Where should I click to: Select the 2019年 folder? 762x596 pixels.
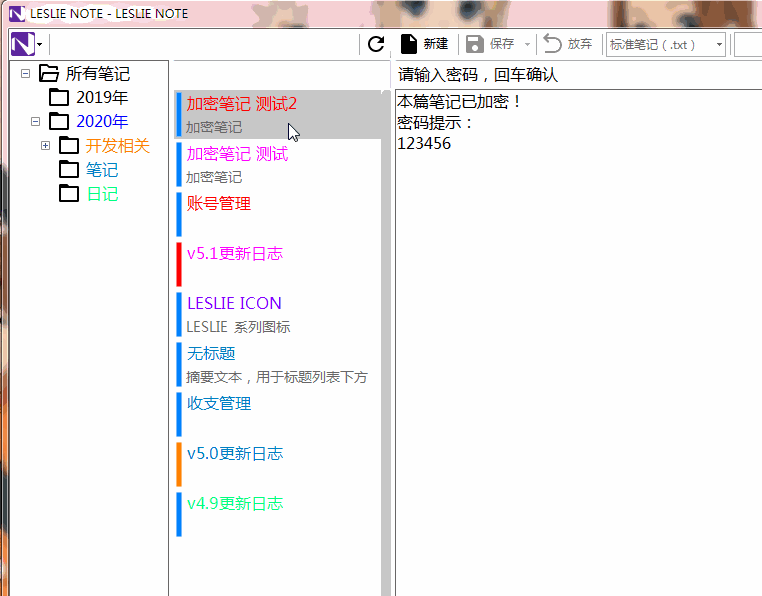point(102,97)
